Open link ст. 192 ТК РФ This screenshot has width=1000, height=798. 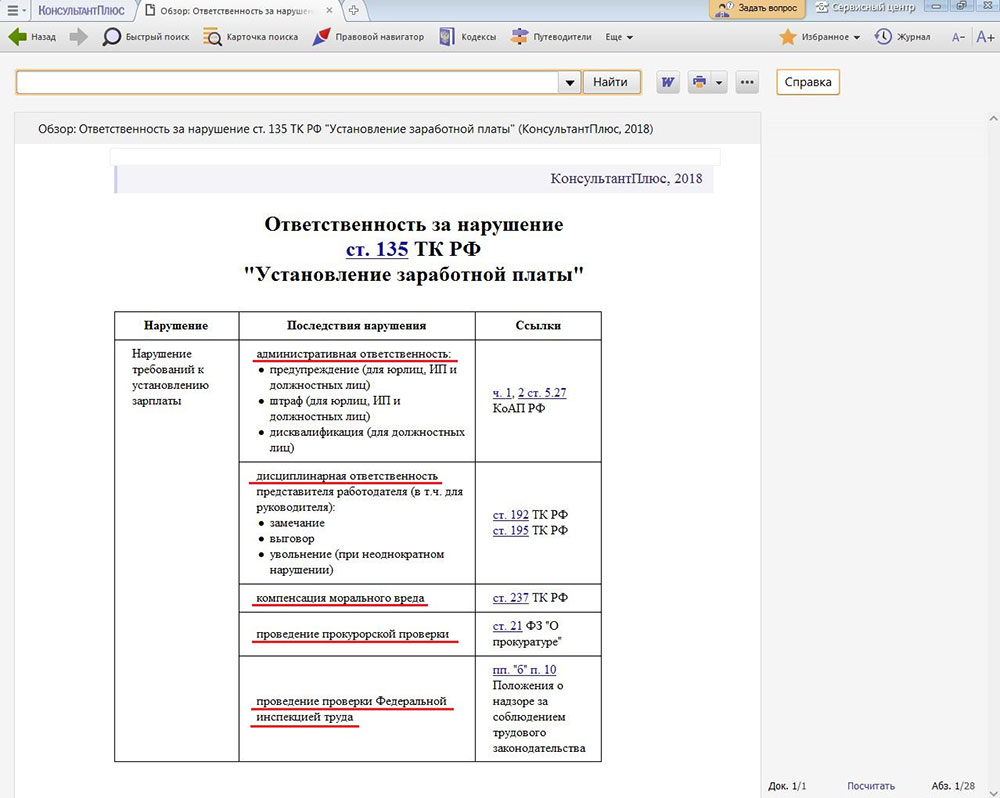click(x=511, y=515)
